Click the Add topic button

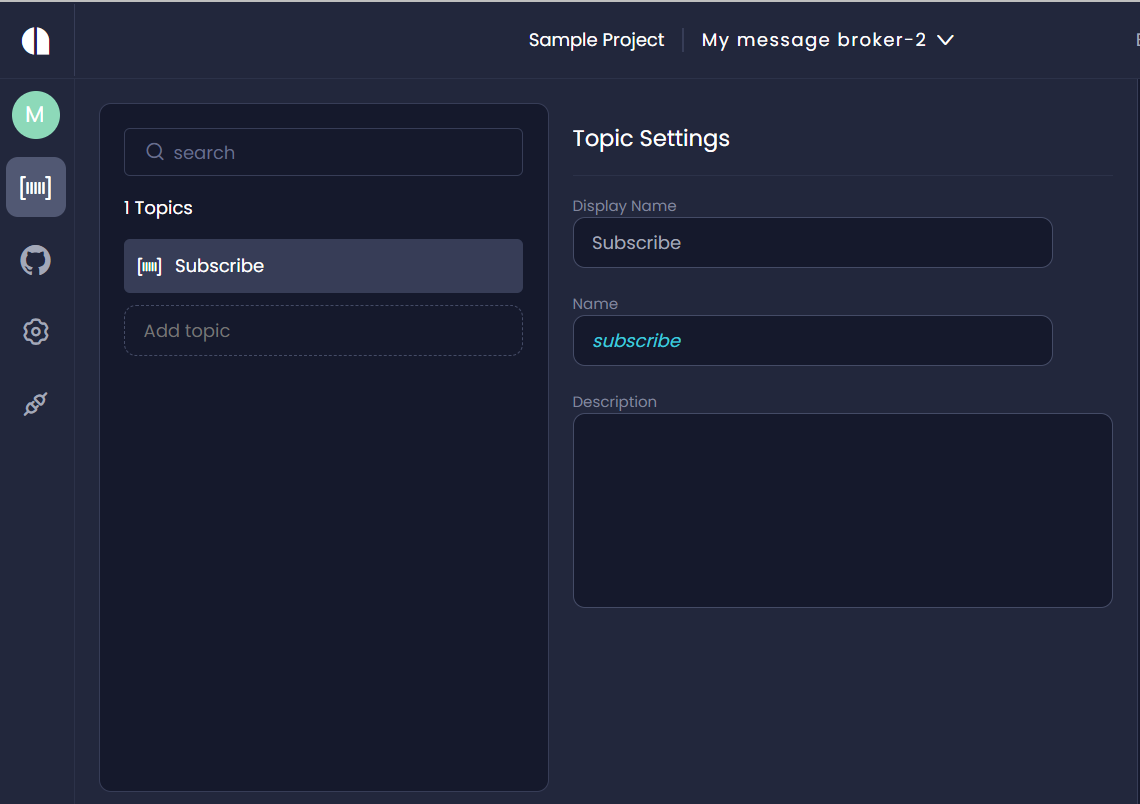point(323,331)
